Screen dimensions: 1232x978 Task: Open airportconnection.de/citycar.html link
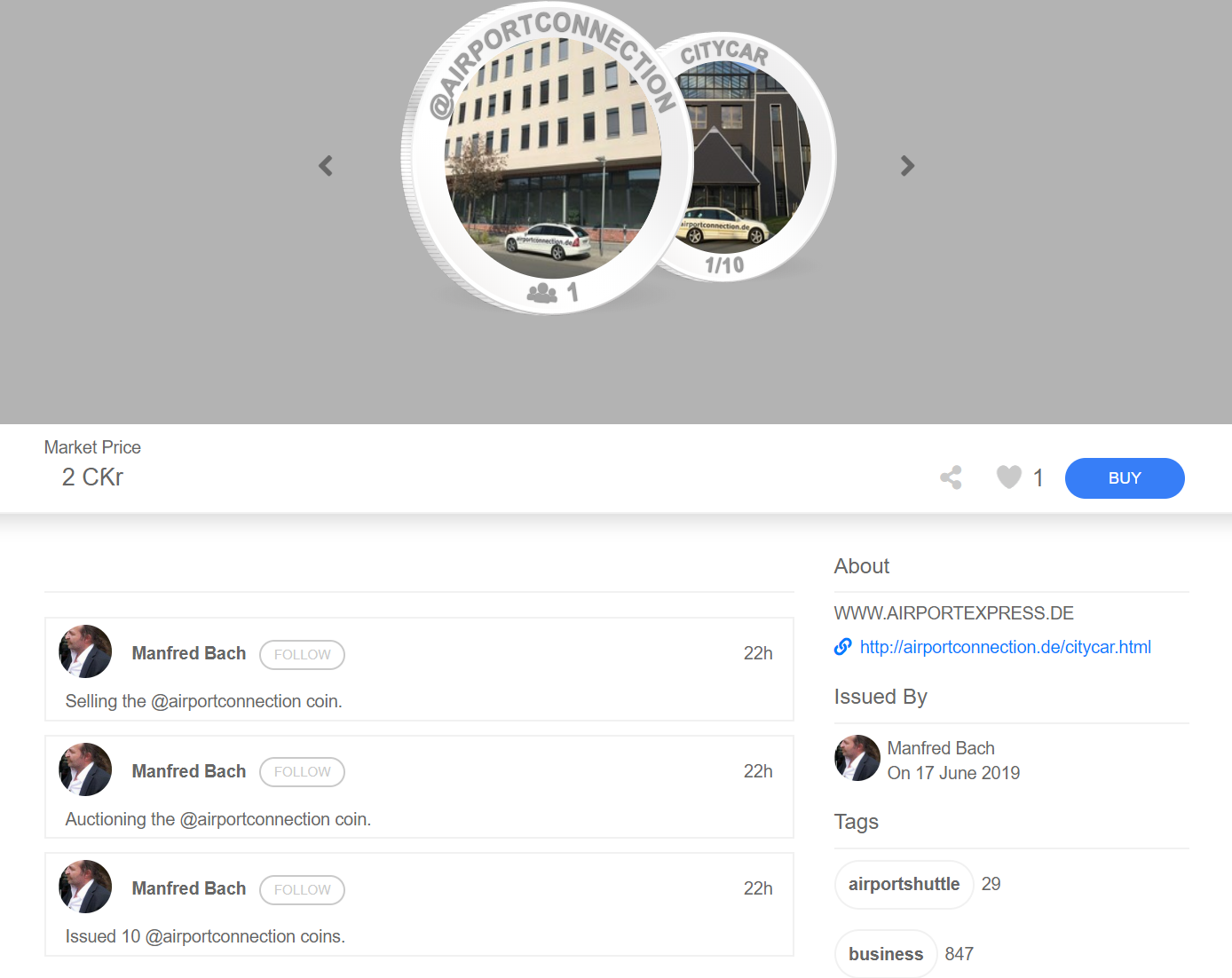click(1005, 647)
